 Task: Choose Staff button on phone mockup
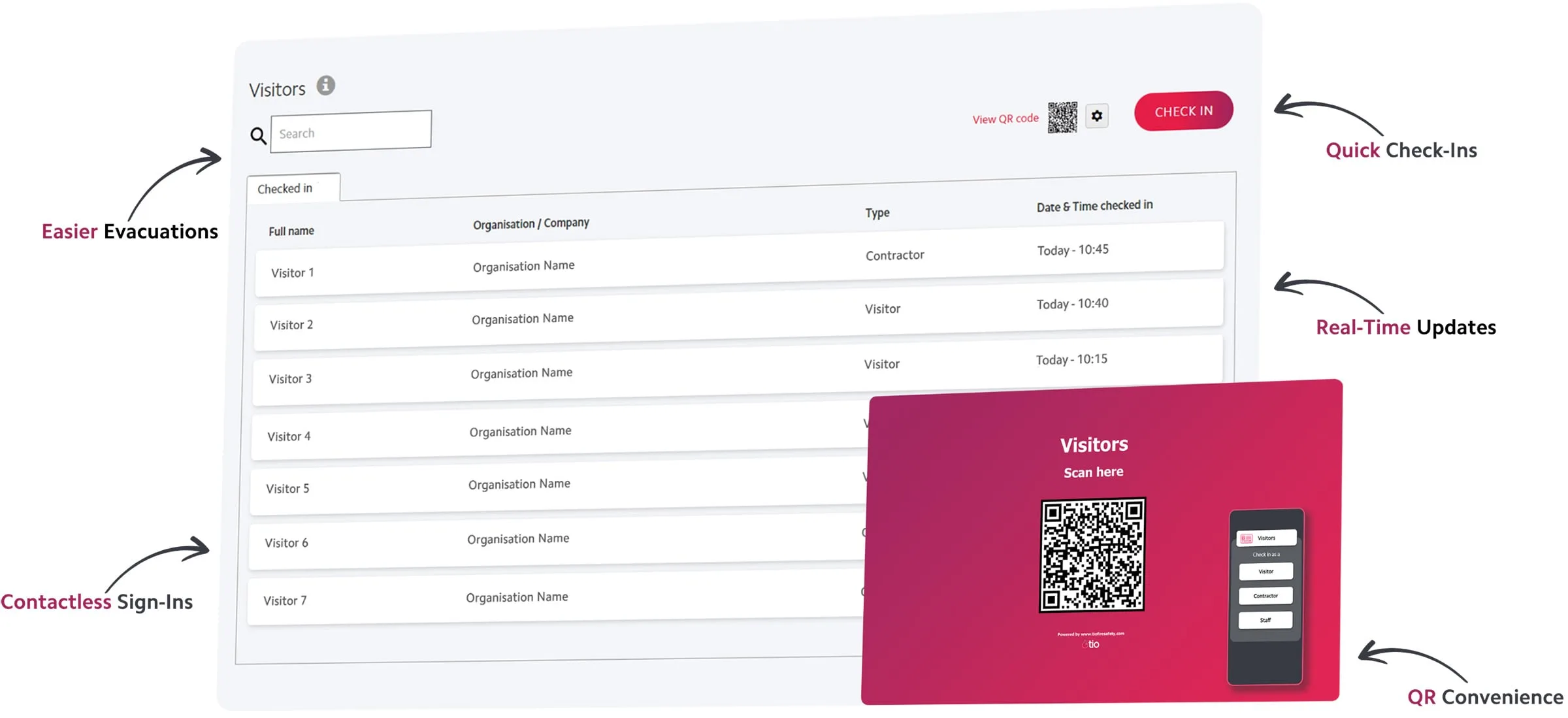[x=1266, y=619]
